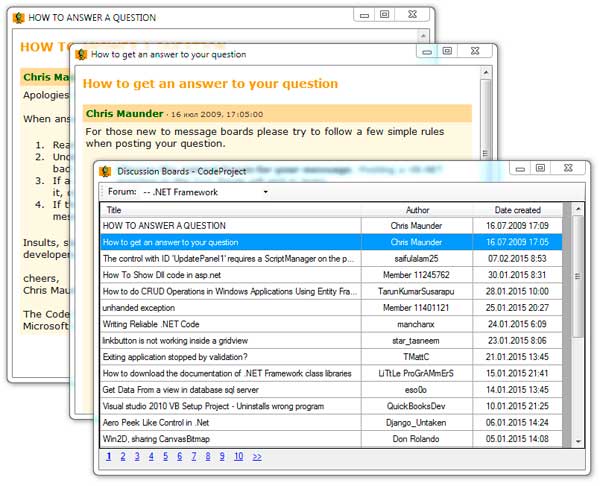This screenshot has height=486, width=600.
Task: Click scroll up arrow in thread list
Action: [578, 209]
